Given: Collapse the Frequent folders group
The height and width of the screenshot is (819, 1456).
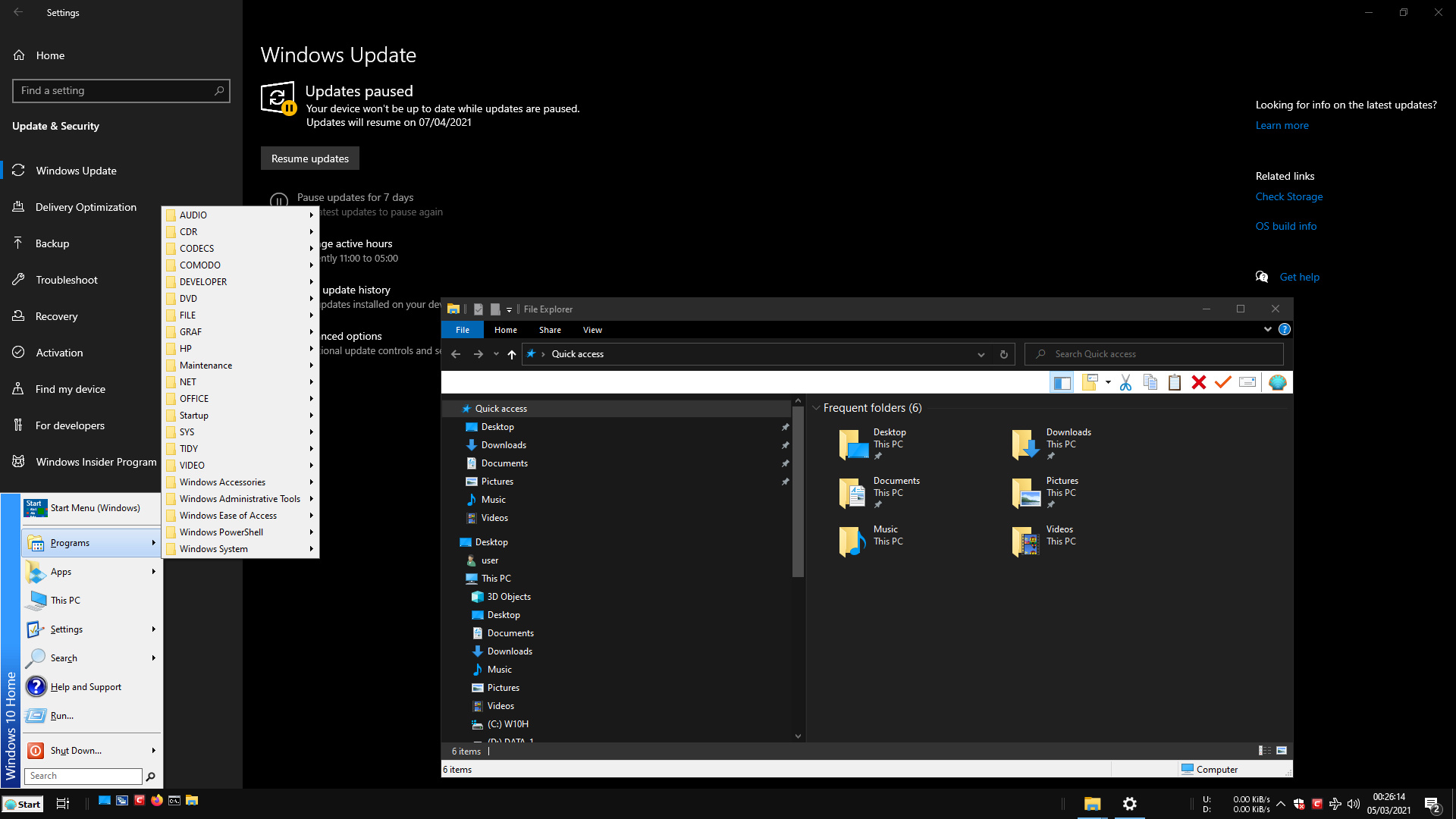Looking at the screenshot, I should [816, 408].
